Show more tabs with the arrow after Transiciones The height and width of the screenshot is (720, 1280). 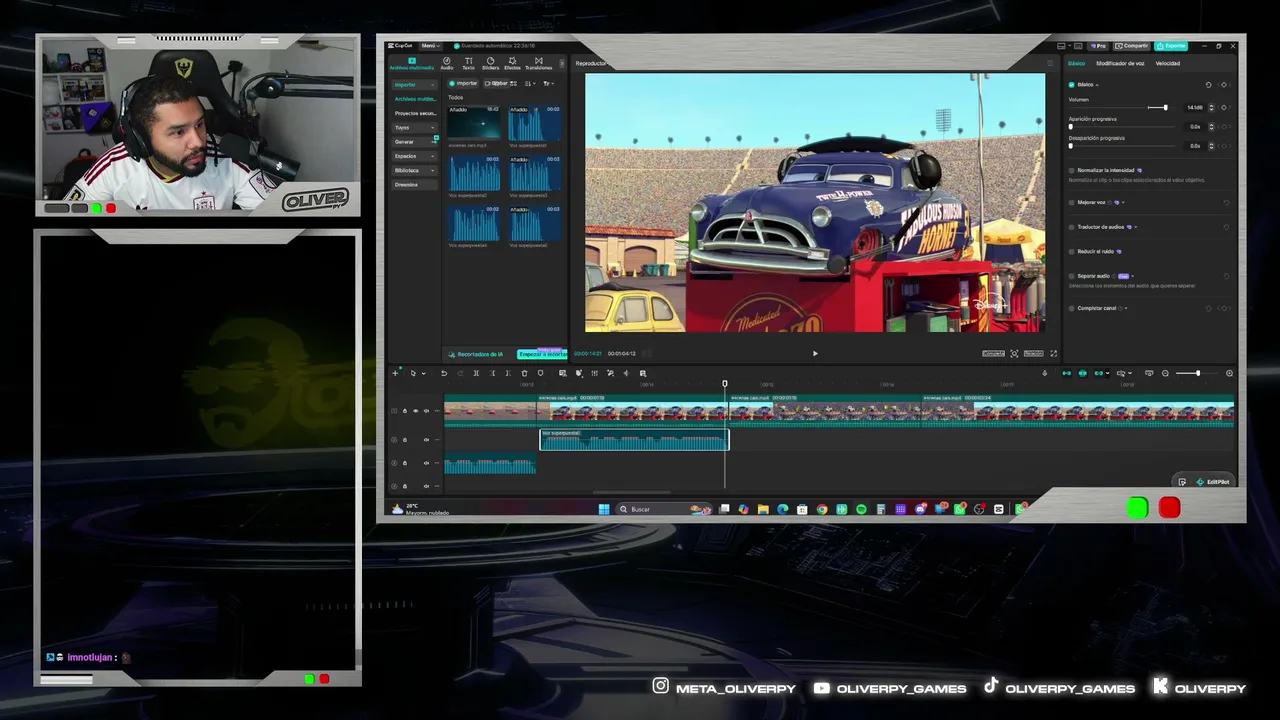[x=562, y=64]
